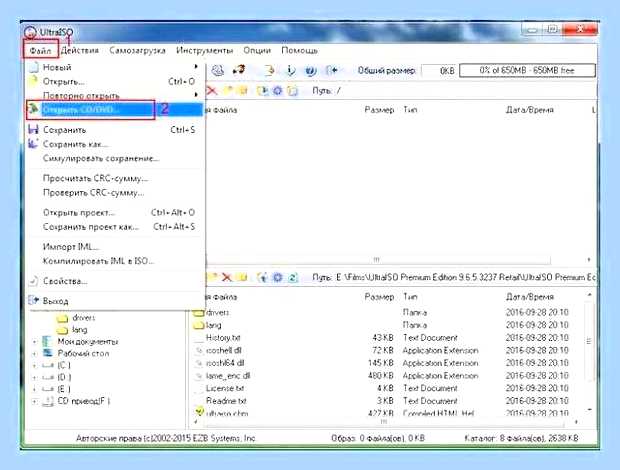This screenshot has height=470, width=620.
Task: Open the Файл menu
Action: 40,51
